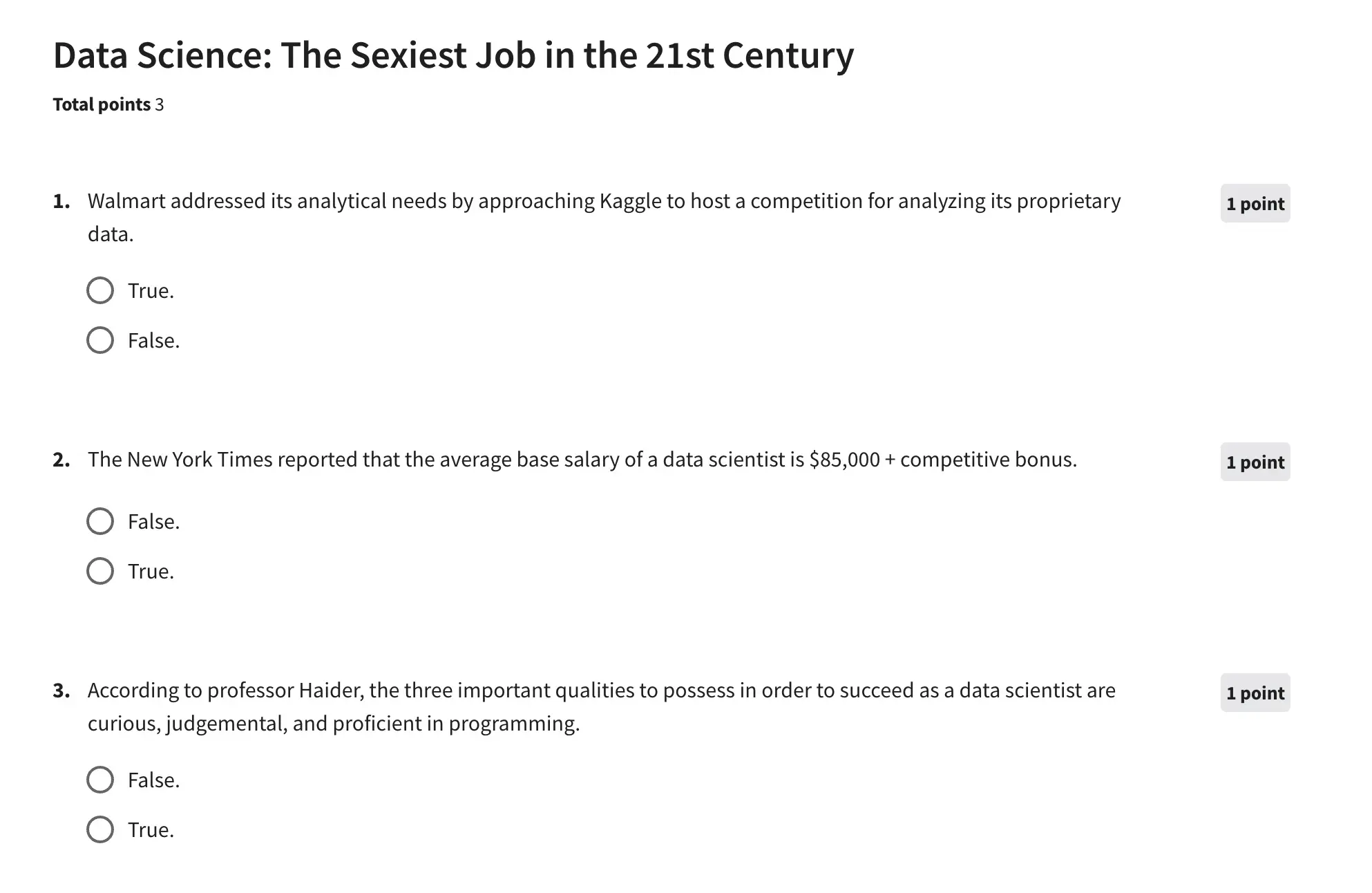
Task: Mark True for the professor Haider qualities question
Action: tap(100, 829)
